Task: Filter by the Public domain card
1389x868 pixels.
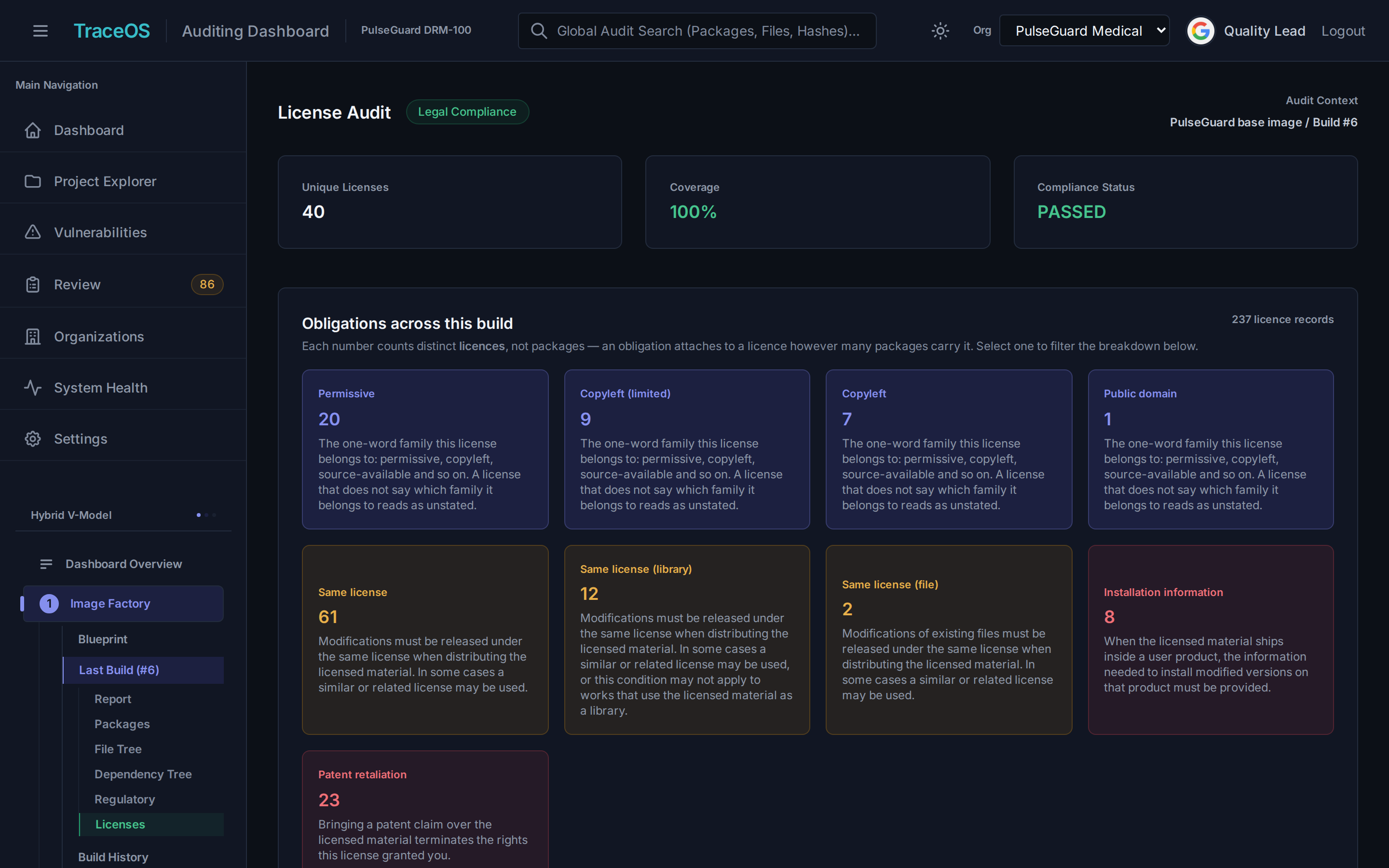Action: click(1211, 449)
